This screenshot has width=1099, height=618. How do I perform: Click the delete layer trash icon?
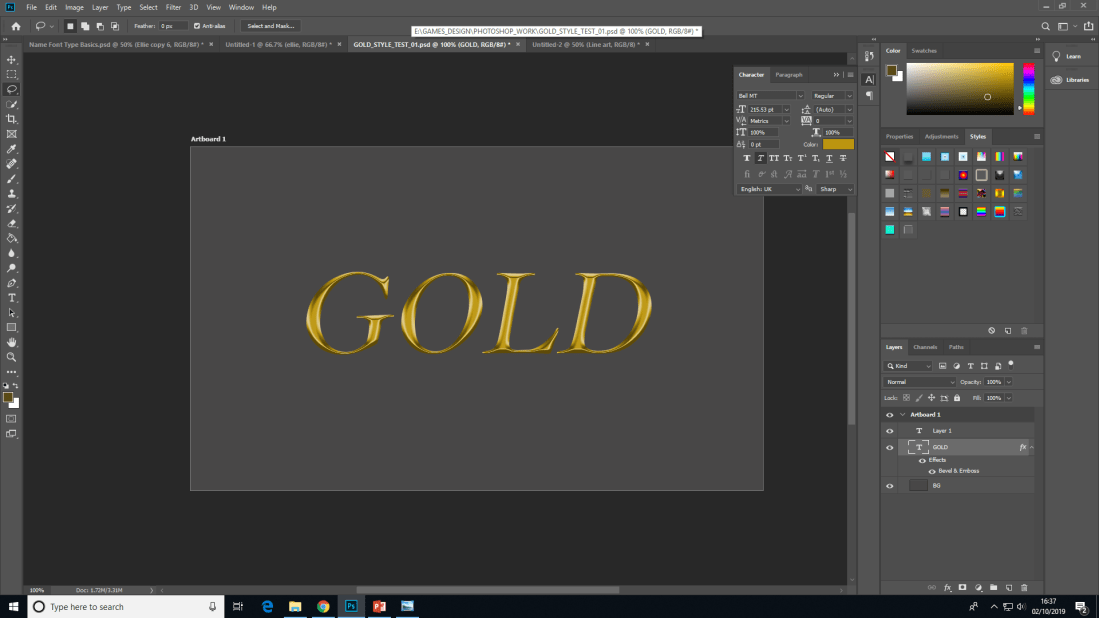pos(1025,587)
